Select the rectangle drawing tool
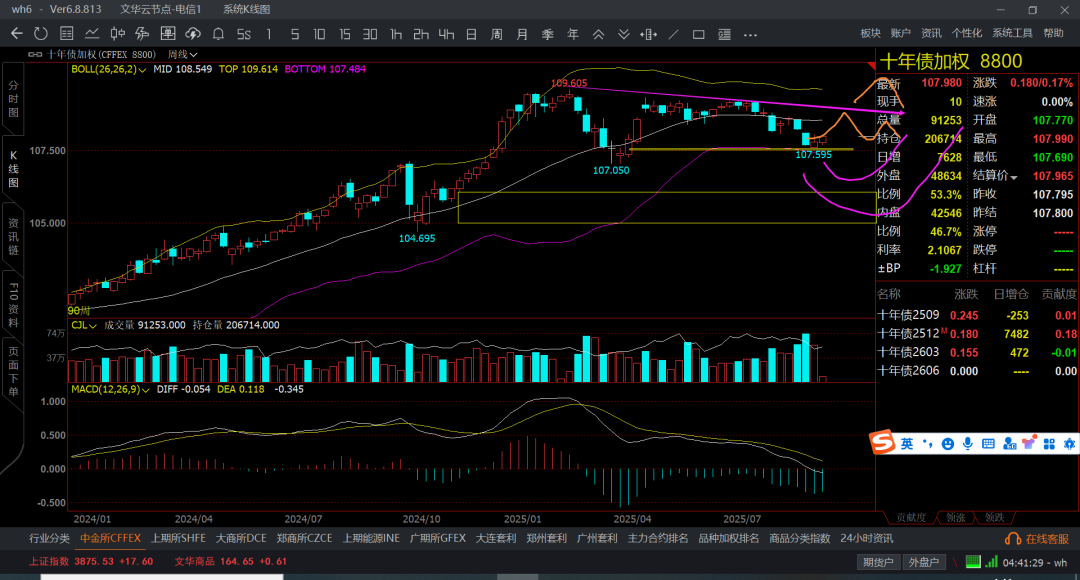 tap(698, 34)
